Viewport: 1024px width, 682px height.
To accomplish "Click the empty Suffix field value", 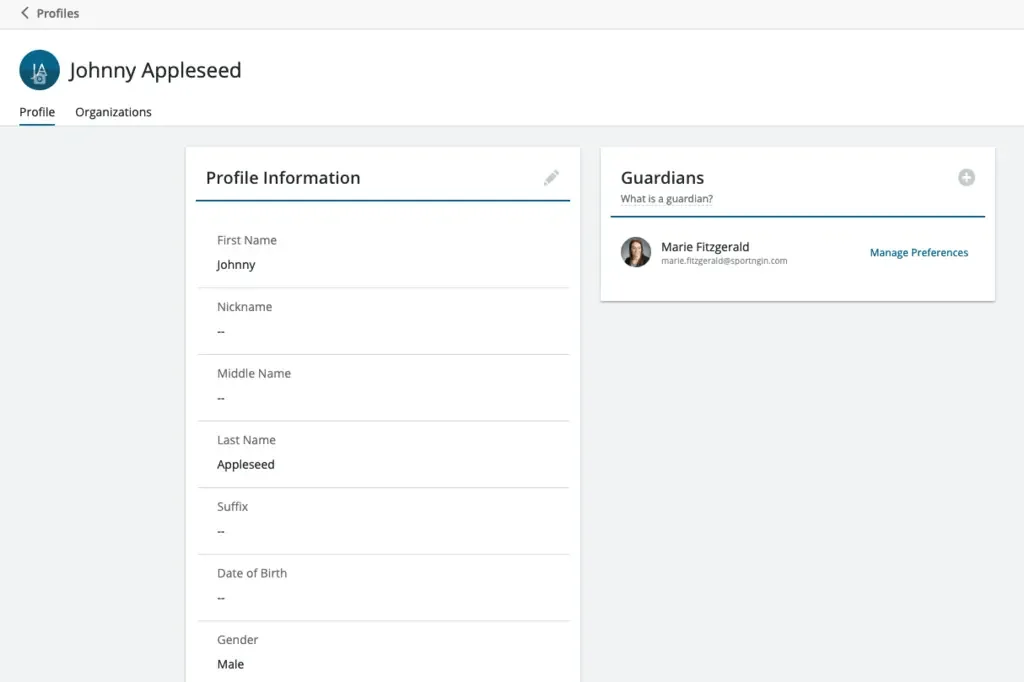I will click(x=221, y=531).
